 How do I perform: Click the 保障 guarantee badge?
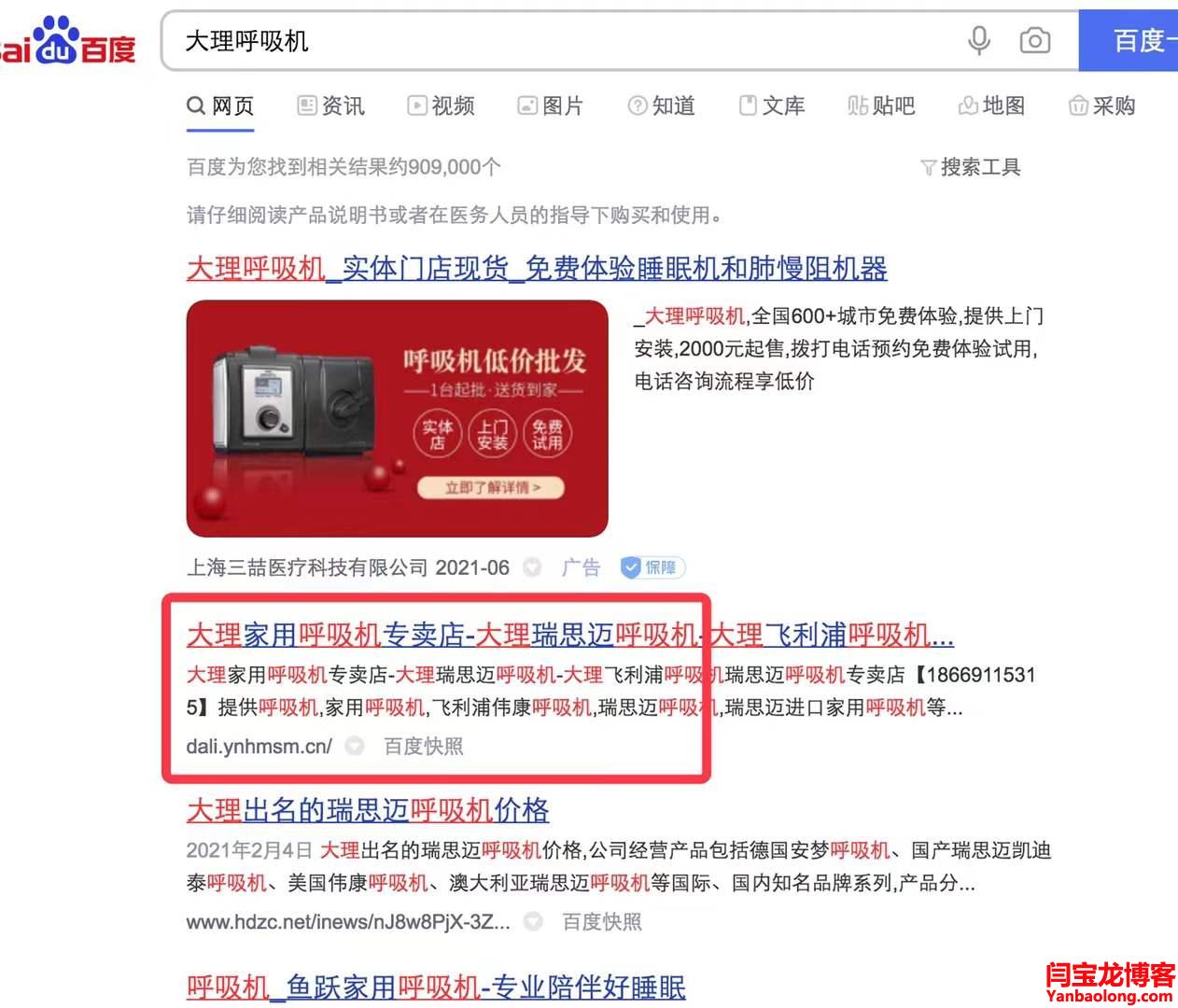653,567
